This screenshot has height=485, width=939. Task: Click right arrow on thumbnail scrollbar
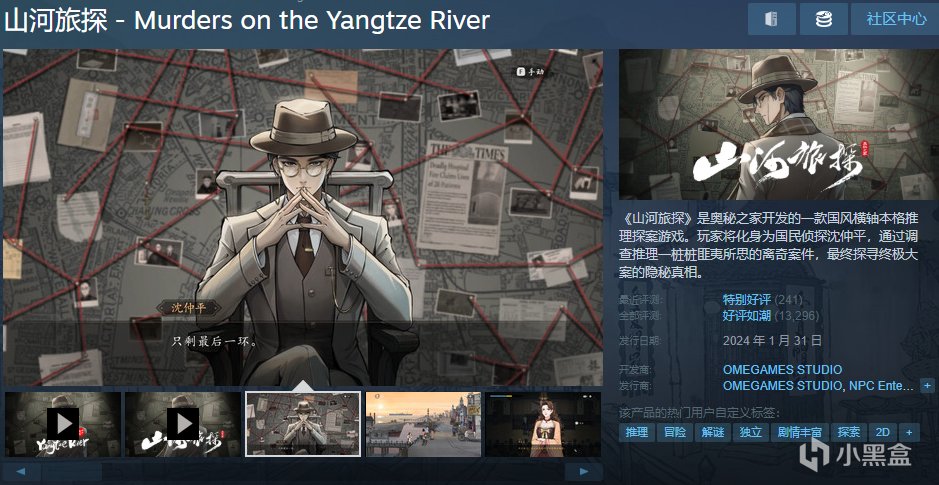[584, 472]
